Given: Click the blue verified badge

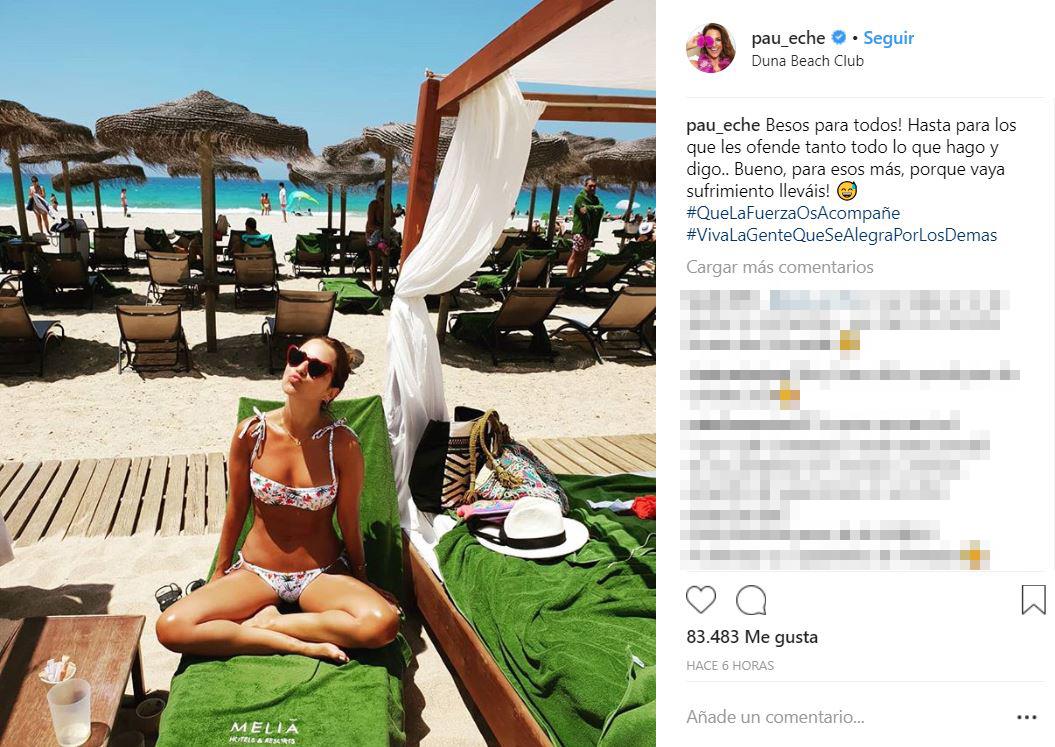Looking at the screenshot, I should (838, 38).
